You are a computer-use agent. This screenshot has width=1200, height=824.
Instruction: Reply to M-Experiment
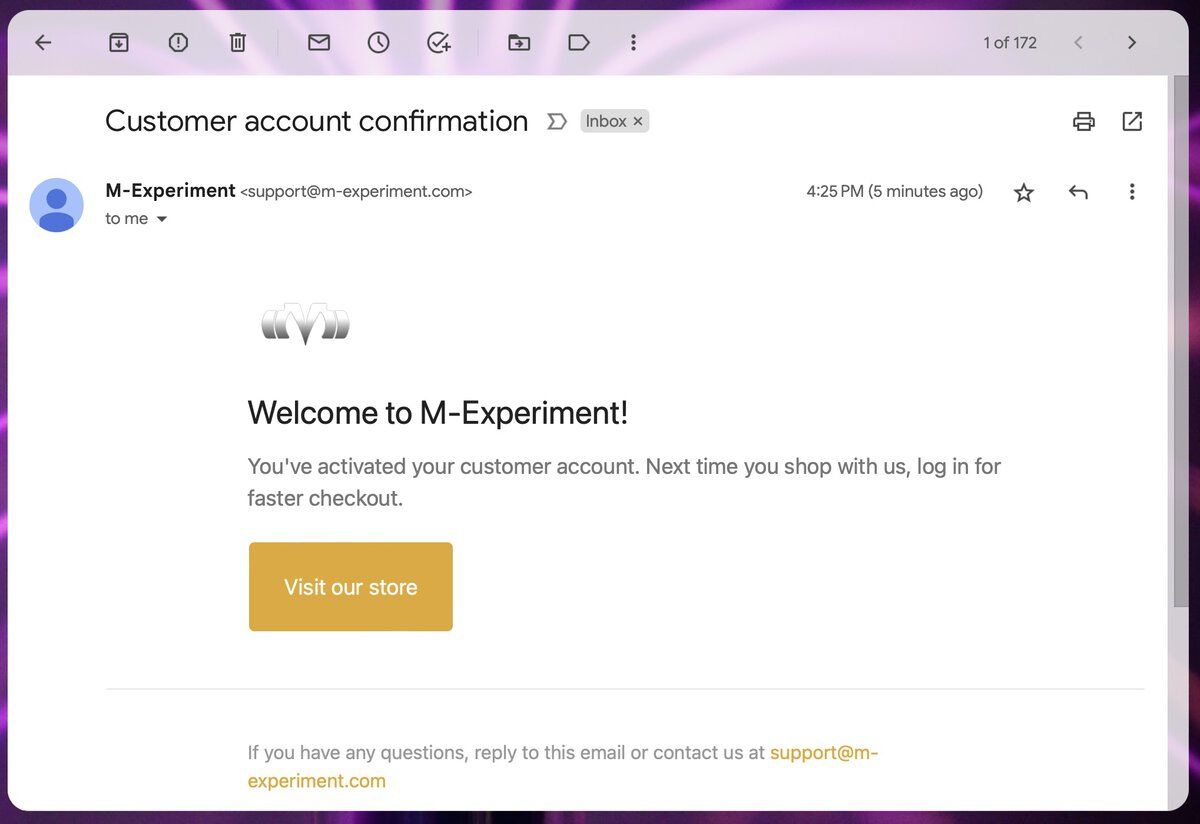click(1078, 191)
